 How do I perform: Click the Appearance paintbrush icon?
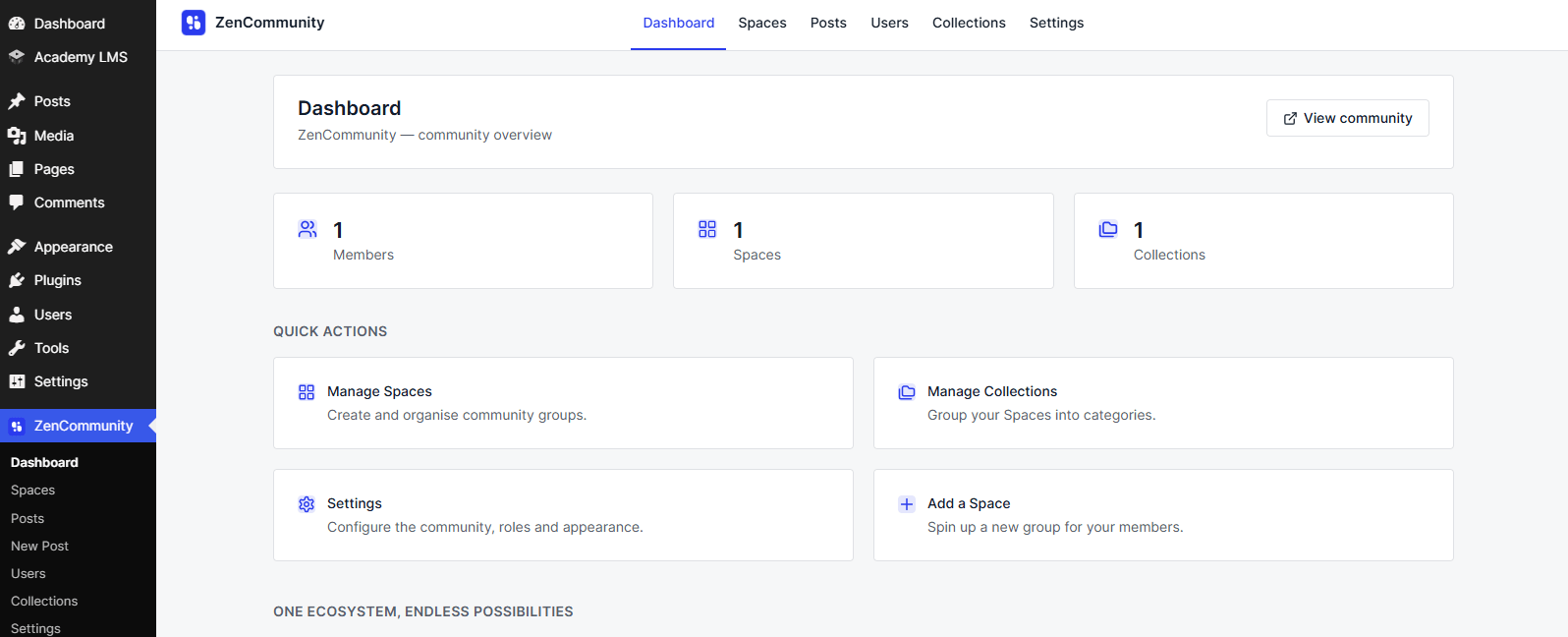click(x=17, y=247)
